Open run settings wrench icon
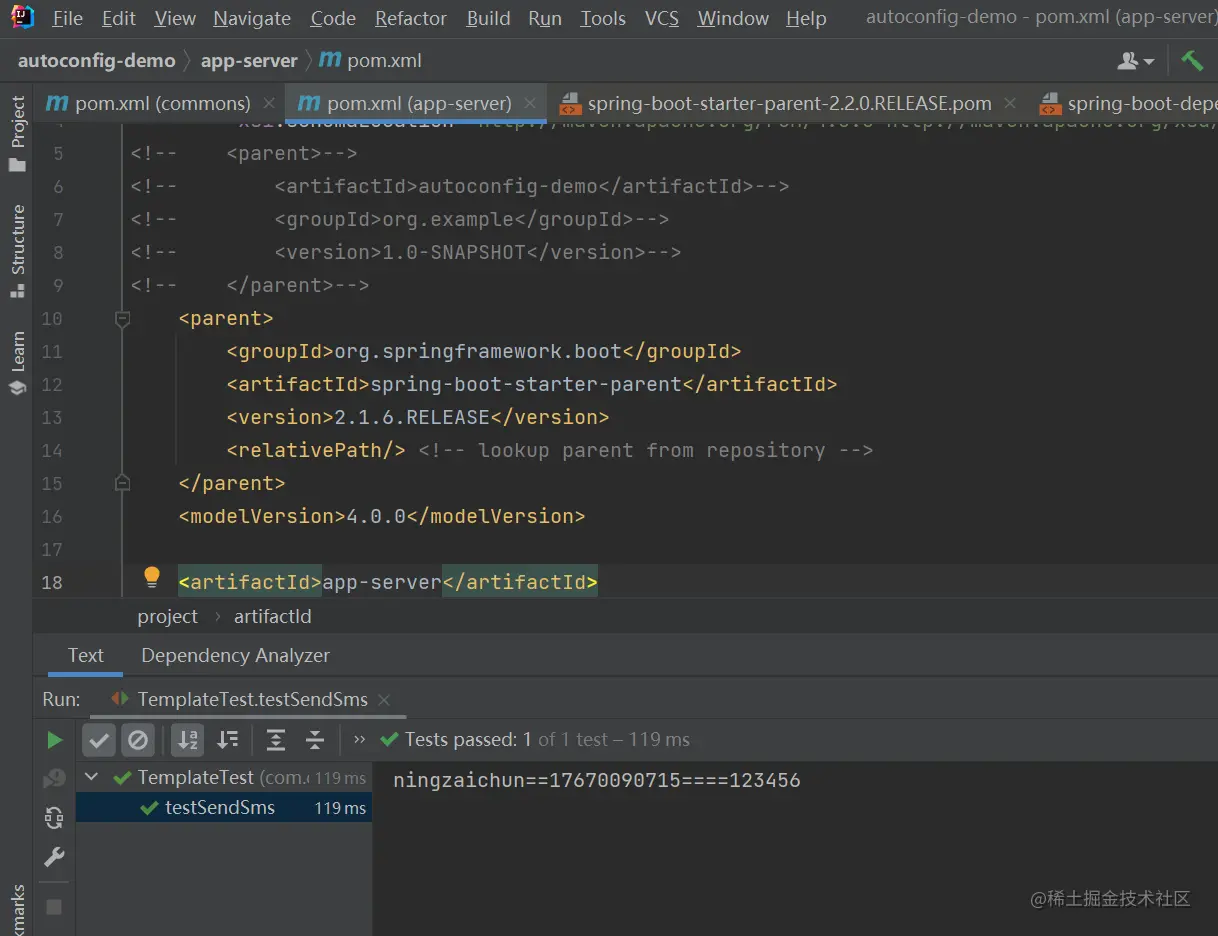 [x=54, y=857]
